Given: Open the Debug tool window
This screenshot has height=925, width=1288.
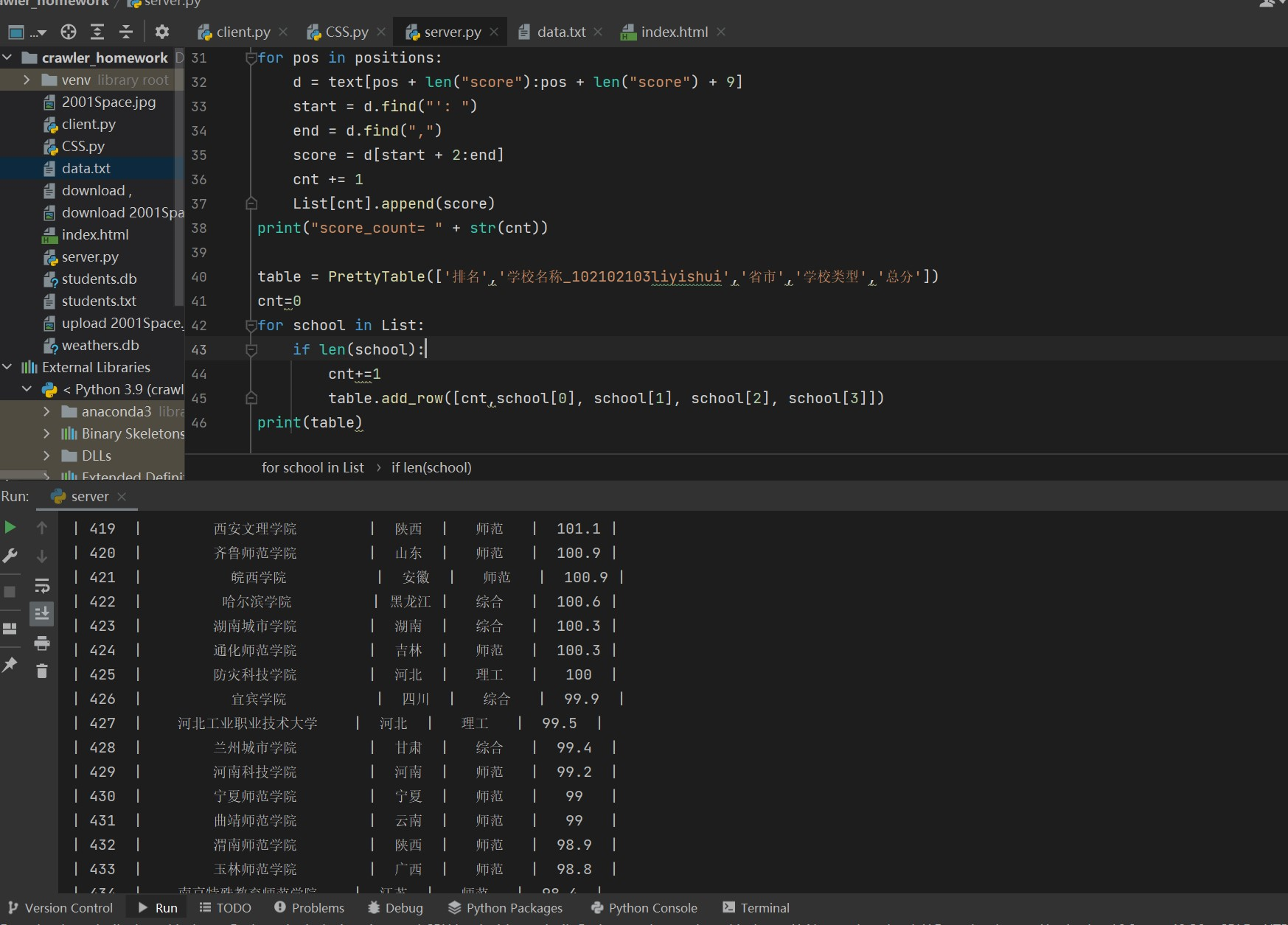Looking at the screenshot, I should (x=395, y=908).
